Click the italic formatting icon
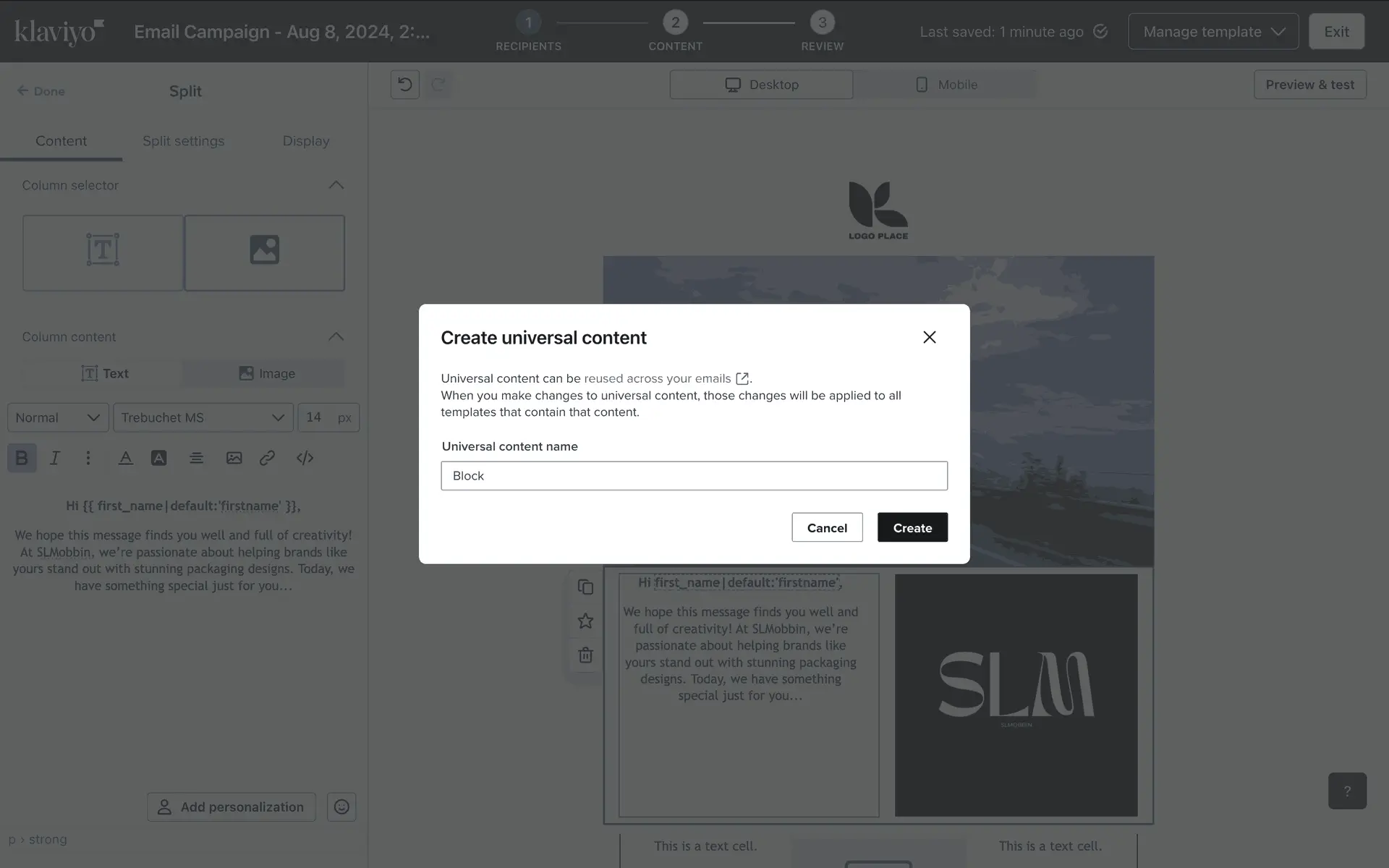Viewport: 1389px width, 868px height. click(x=54, y=458)
